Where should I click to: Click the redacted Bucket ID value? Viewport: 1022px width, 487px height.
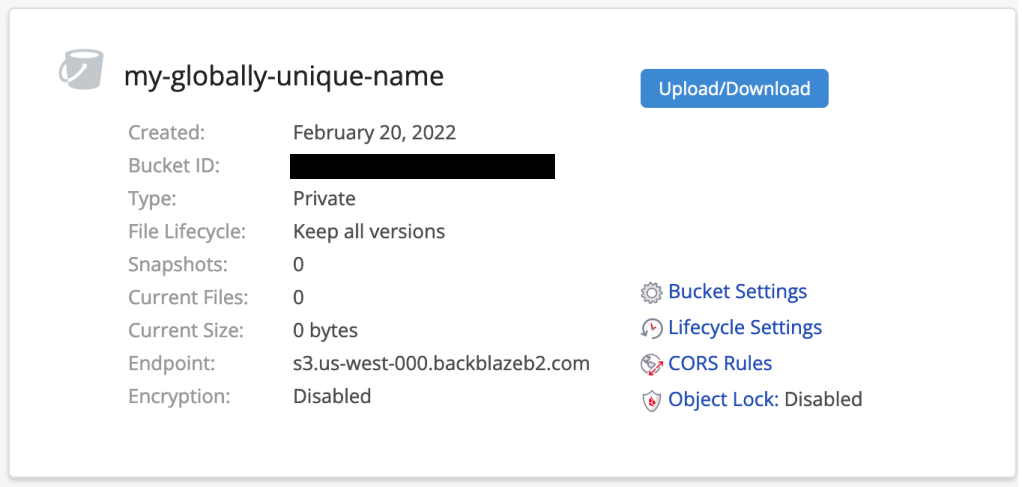pos(422,166)
